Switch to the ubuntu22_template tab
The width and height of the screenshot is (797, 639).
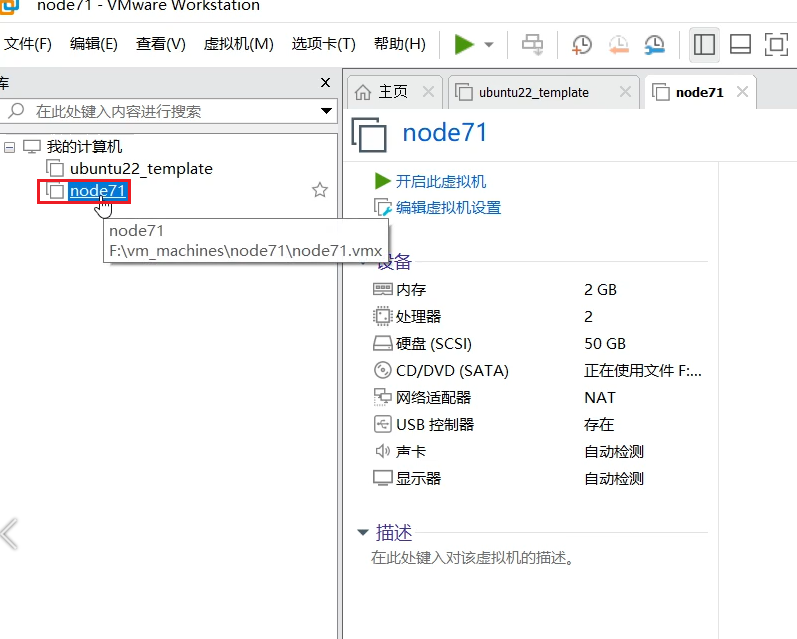534,93
